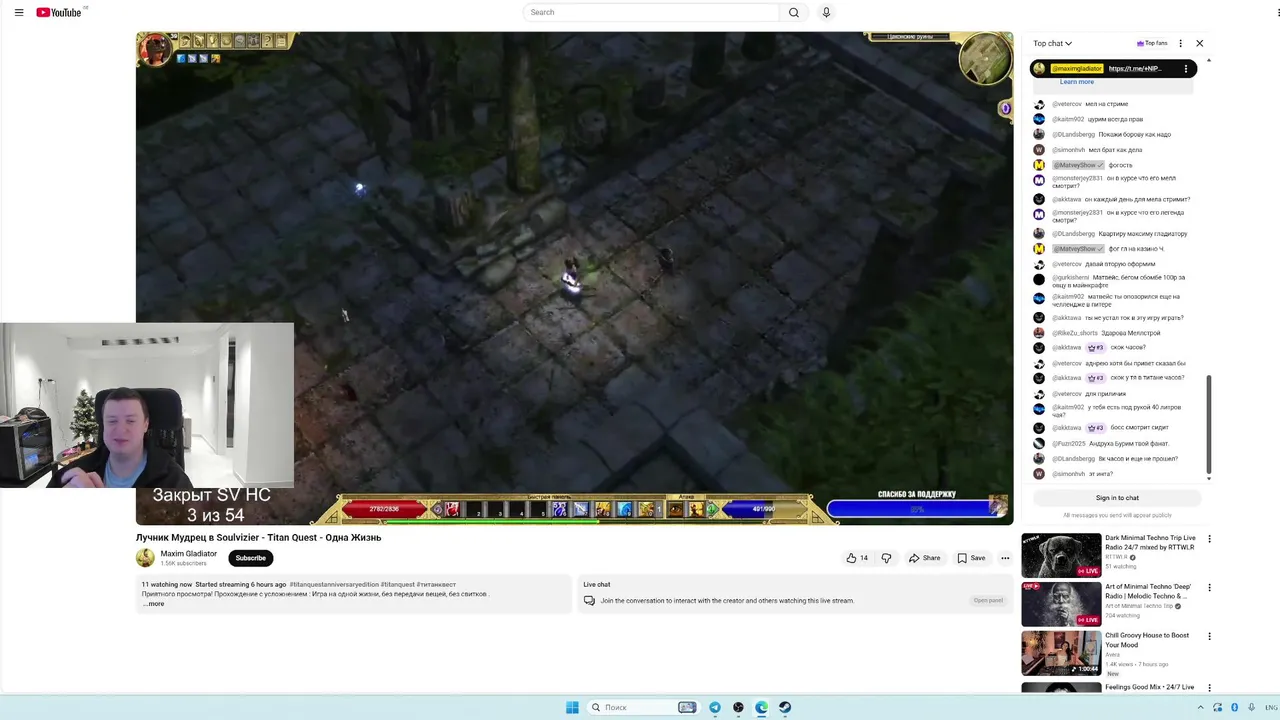Click taskbar search keyboard widget icon
Screen dimensions: 1280x720
(x=687, y=707)
